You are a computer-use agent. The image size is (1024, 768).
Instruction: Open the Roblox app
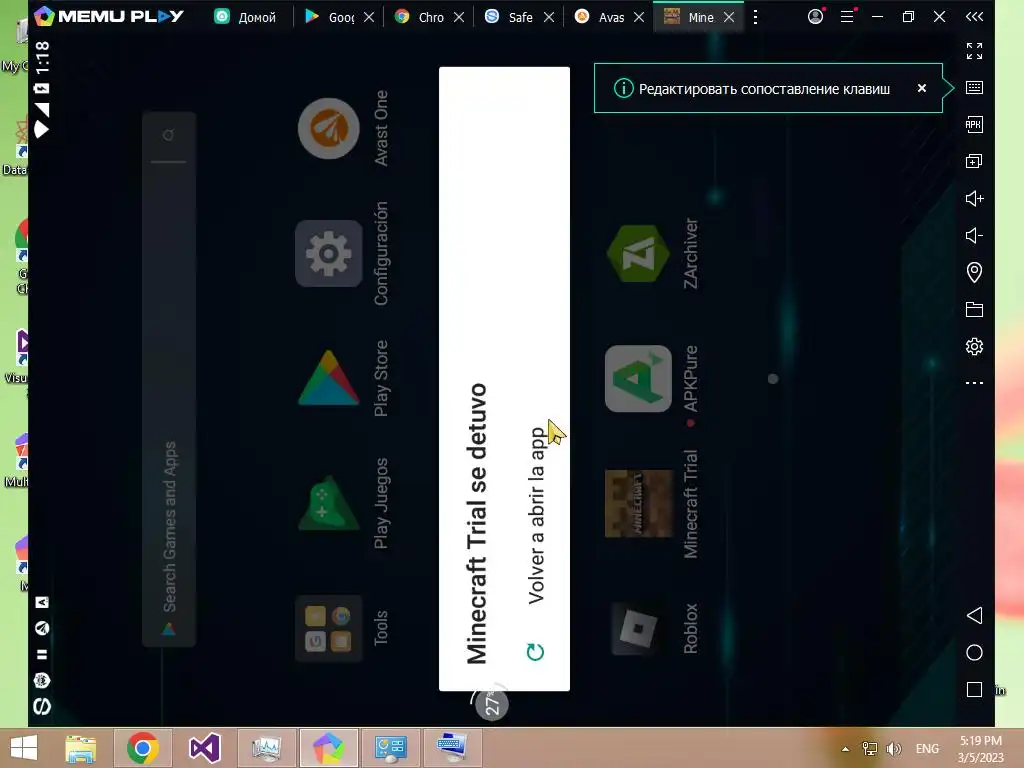point(638,628)
